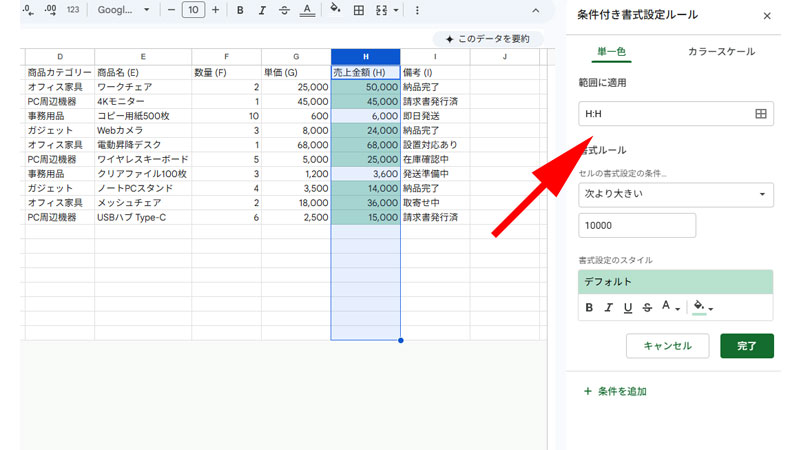Image resolution: width=800 pixels, height=450 pixels.
Task: Select cell ワークチェア
Action: [143, 87]
